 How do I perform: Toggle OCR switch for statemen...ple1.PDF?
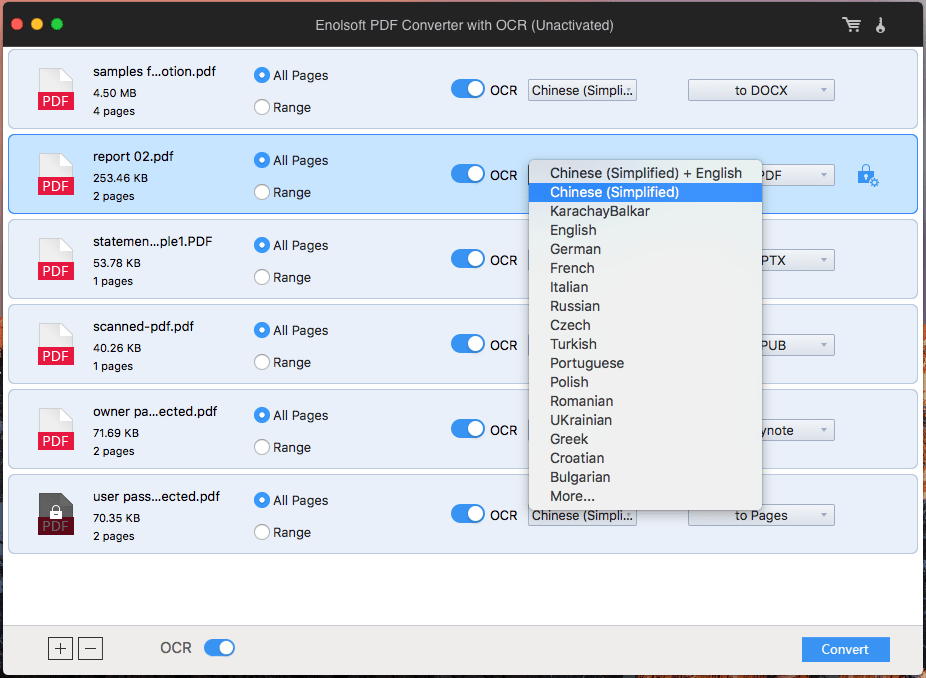[x=468, y=259]
